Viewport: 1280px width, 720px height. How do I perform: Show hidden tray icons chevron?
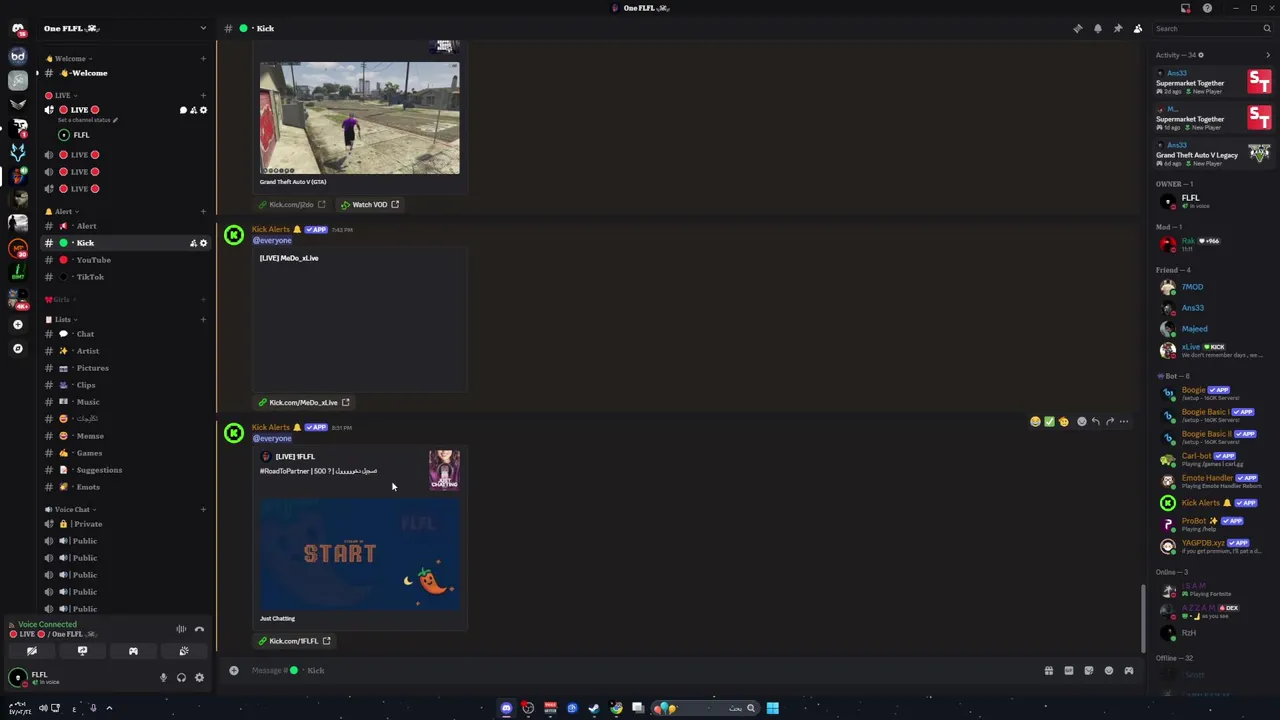[x=109, y=708]
